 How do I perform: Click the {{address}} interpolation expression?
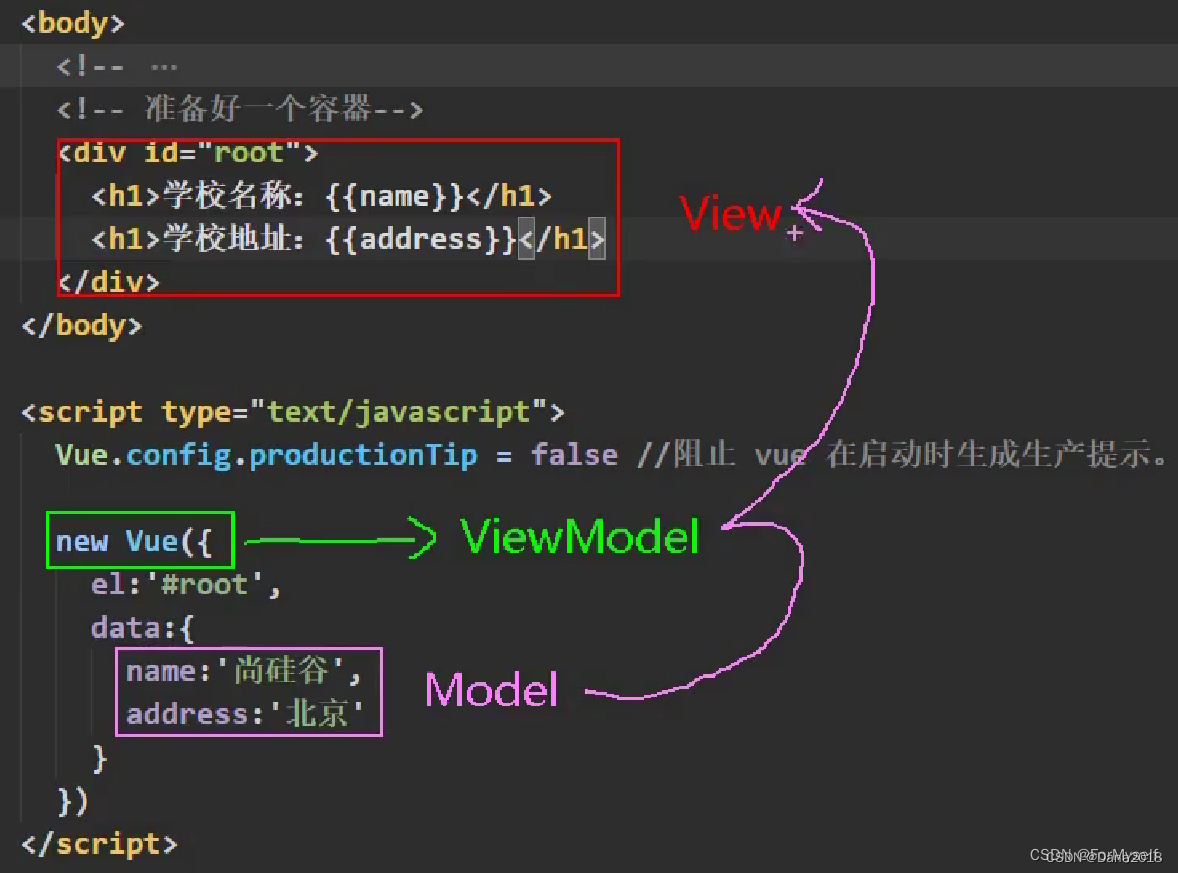[421, 239]
